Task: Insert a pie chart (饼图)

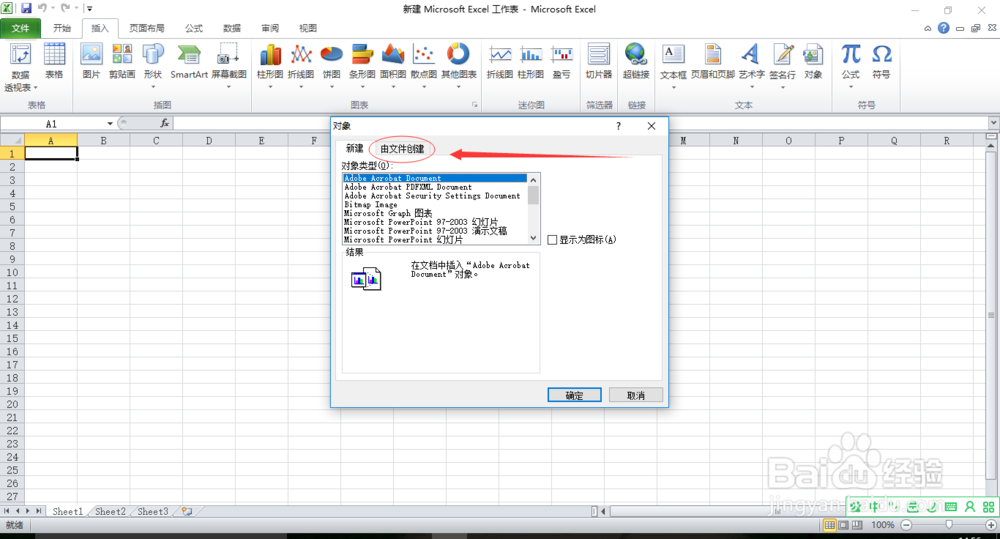Action: point(332,64)
